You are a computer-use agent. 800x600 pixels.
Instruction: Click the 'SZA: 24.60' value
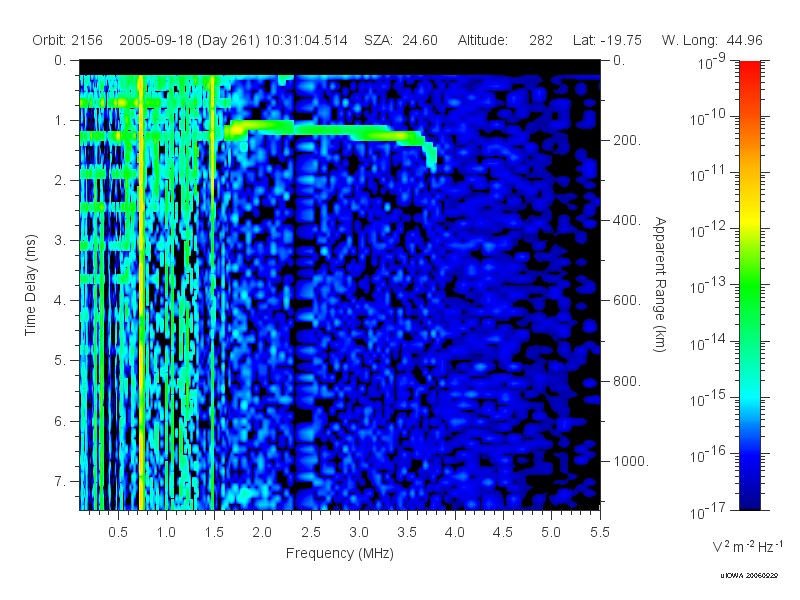pos(401,40)
